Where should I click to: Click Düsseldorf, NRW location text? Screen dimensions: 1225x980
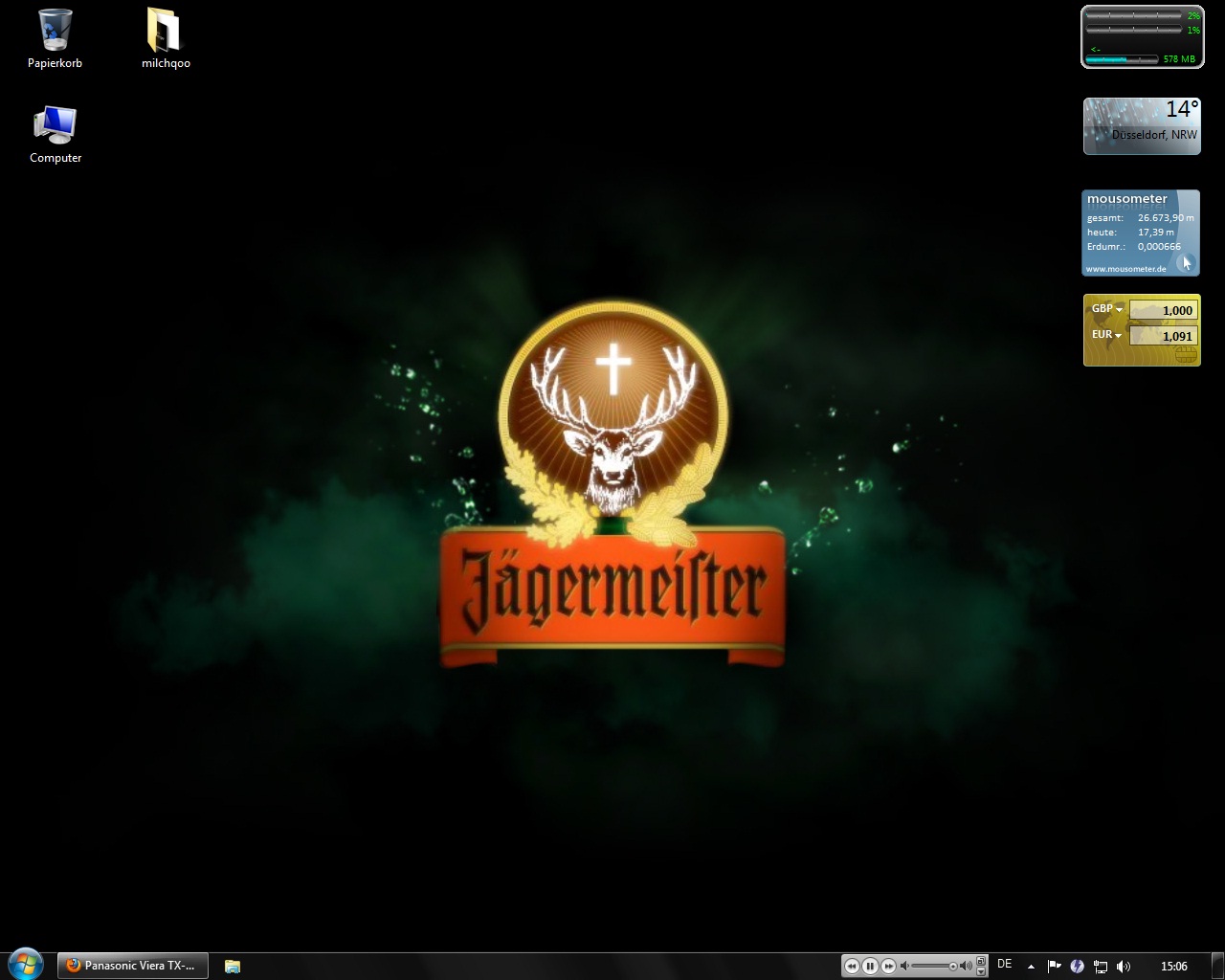(x=1154, y=135)
